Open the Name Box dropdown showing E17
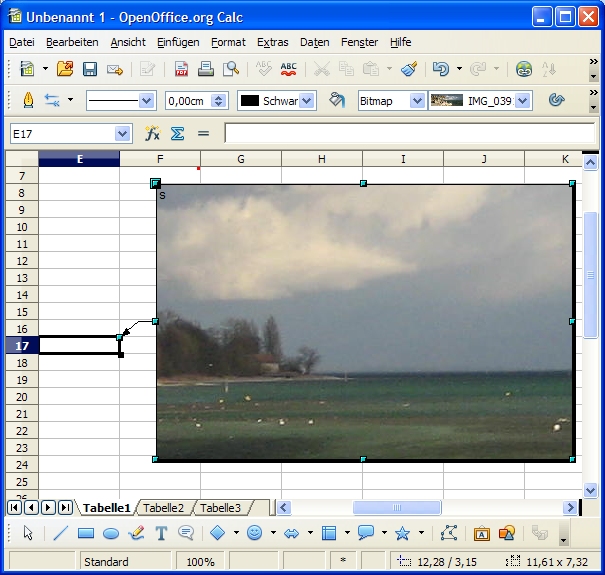 click(123, 133)
